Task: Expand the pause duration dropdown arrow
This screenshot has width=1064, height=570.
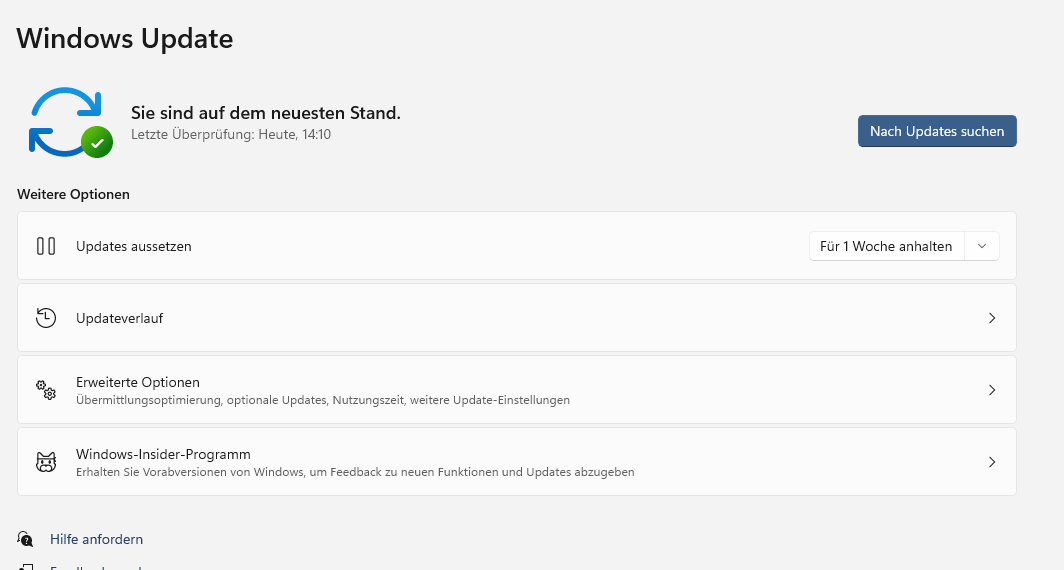Action: pos(982,246)
